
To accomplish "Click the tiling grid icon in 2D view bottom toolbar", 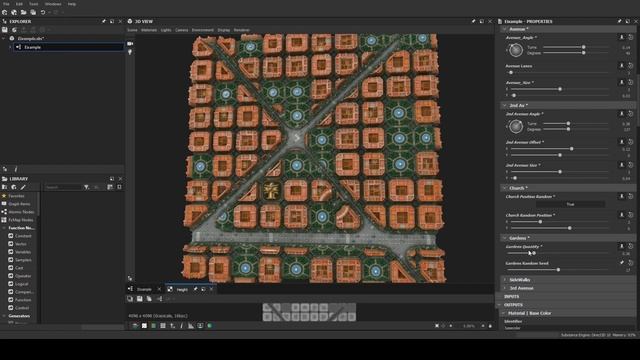I will (x=163, y=326).
